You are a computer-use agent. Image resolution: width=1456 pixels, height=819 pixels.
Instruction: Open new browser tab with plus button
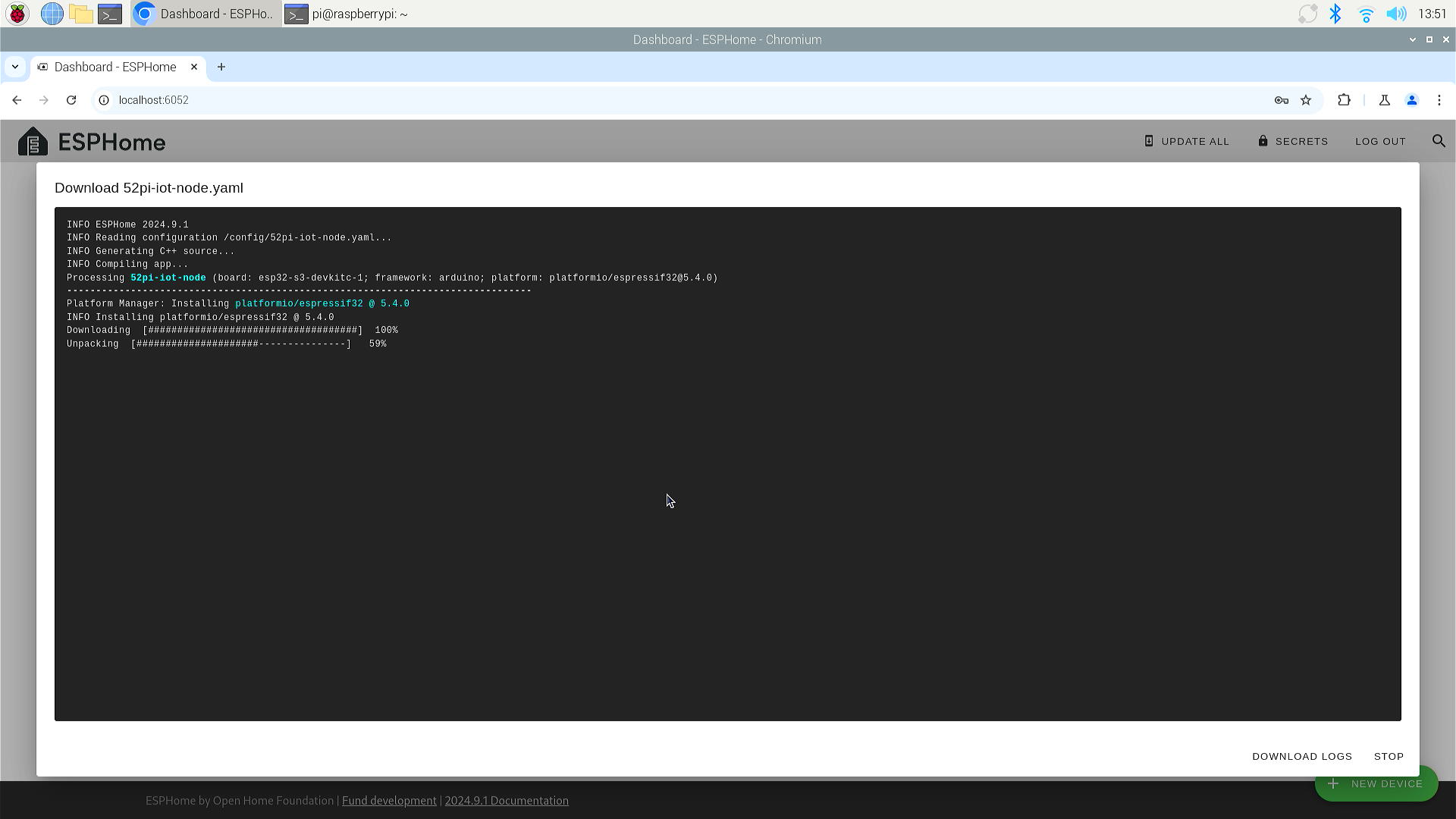(x=222, y=67)
